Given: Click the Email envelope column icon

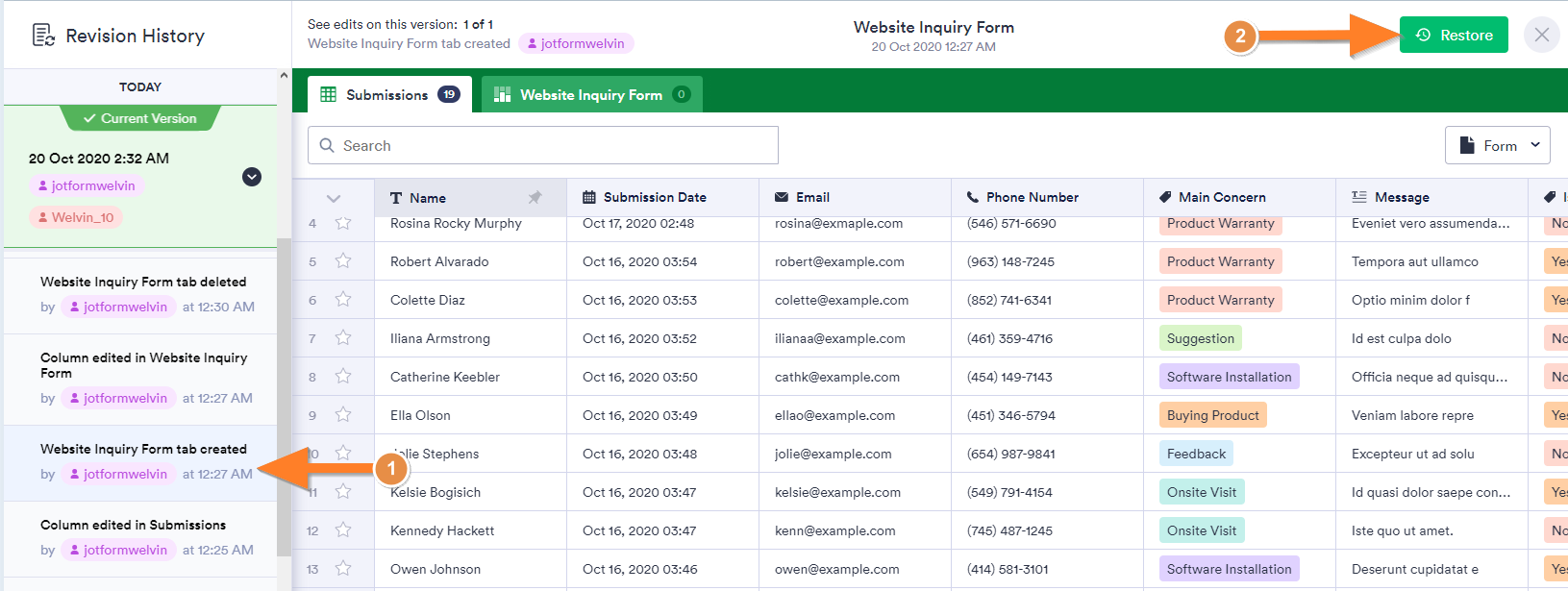Looking at the screenshot, I should [782, 197].
